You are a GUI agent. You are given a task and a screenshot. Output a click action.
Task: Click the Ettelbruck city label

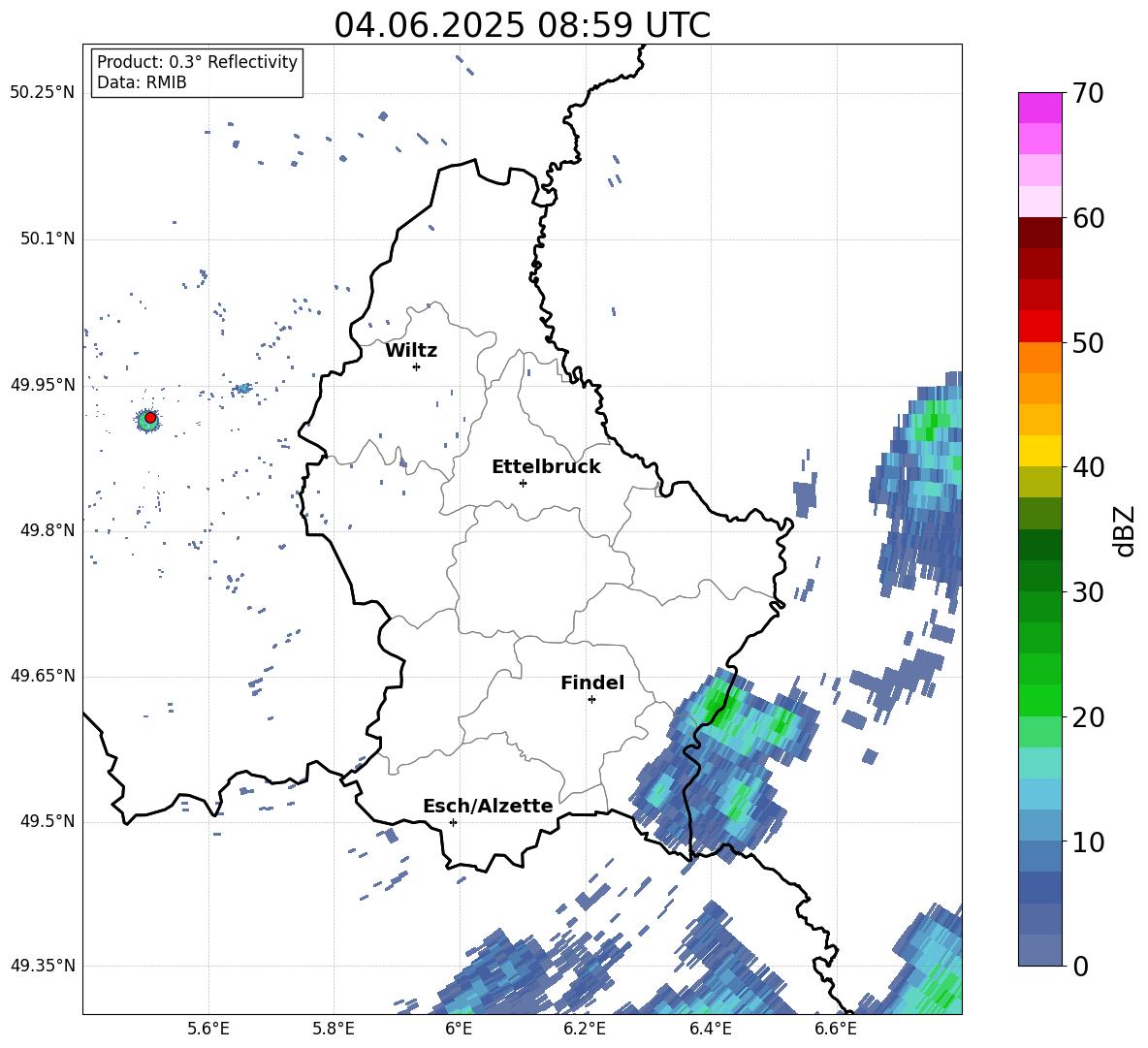546,467
